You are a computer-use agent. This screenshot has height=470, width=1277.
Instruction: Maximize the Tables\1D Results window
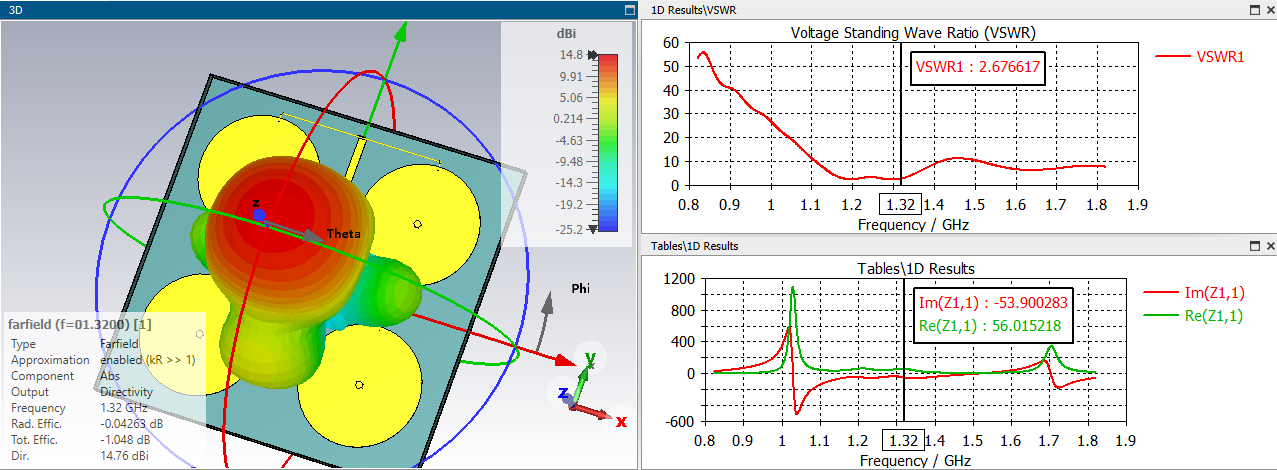[1255, 245]
